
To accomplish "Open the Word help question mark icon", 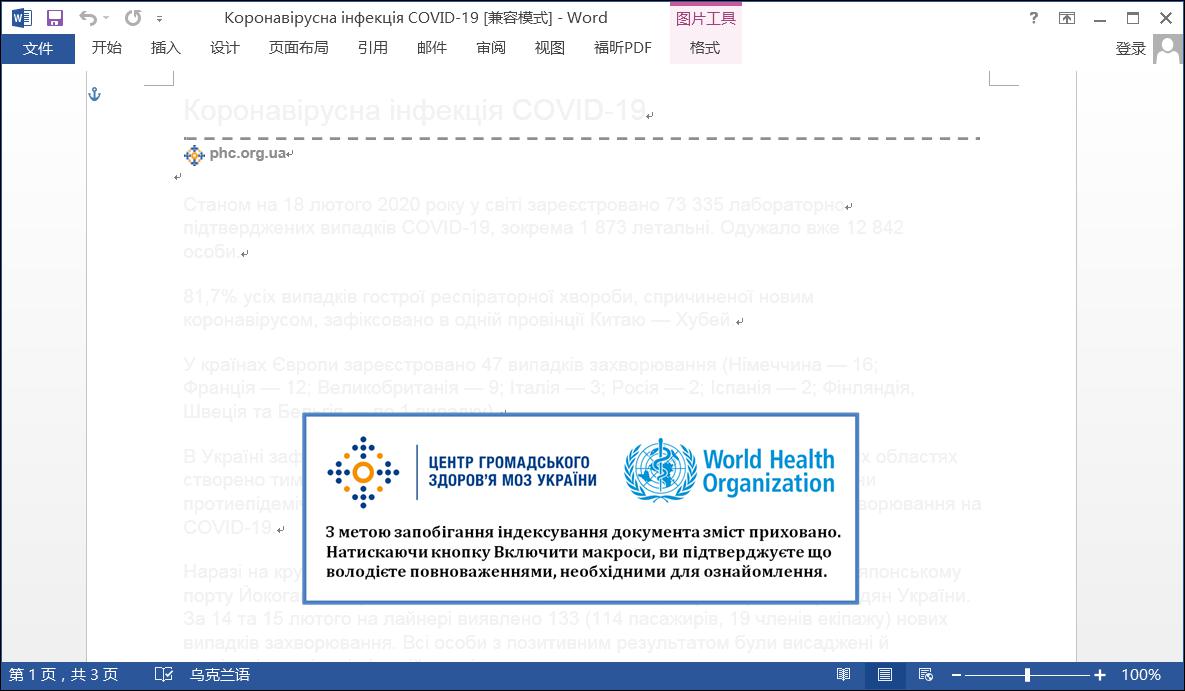I will [1033, 18].
